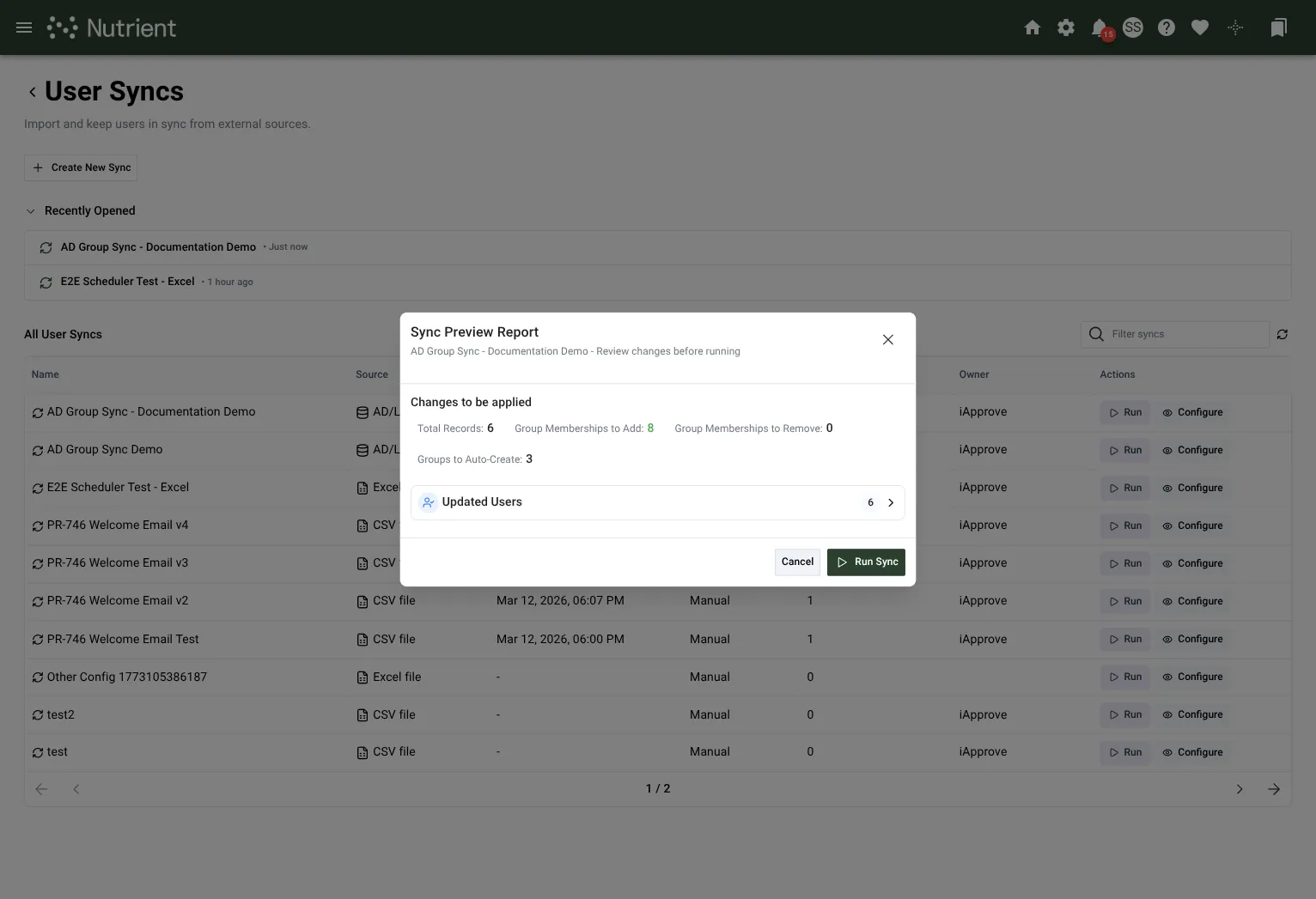Viewport: 1316px width, 899px height.
Task: Click sync icon of E2E Scheduler Test - Excel row
Action: (38, 488)
